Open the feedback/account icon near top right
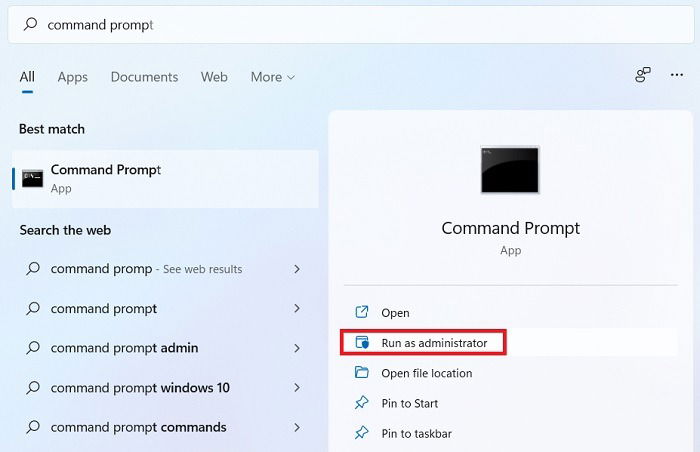Viewport: 700px width, 452px height. (x=643, y=75)
